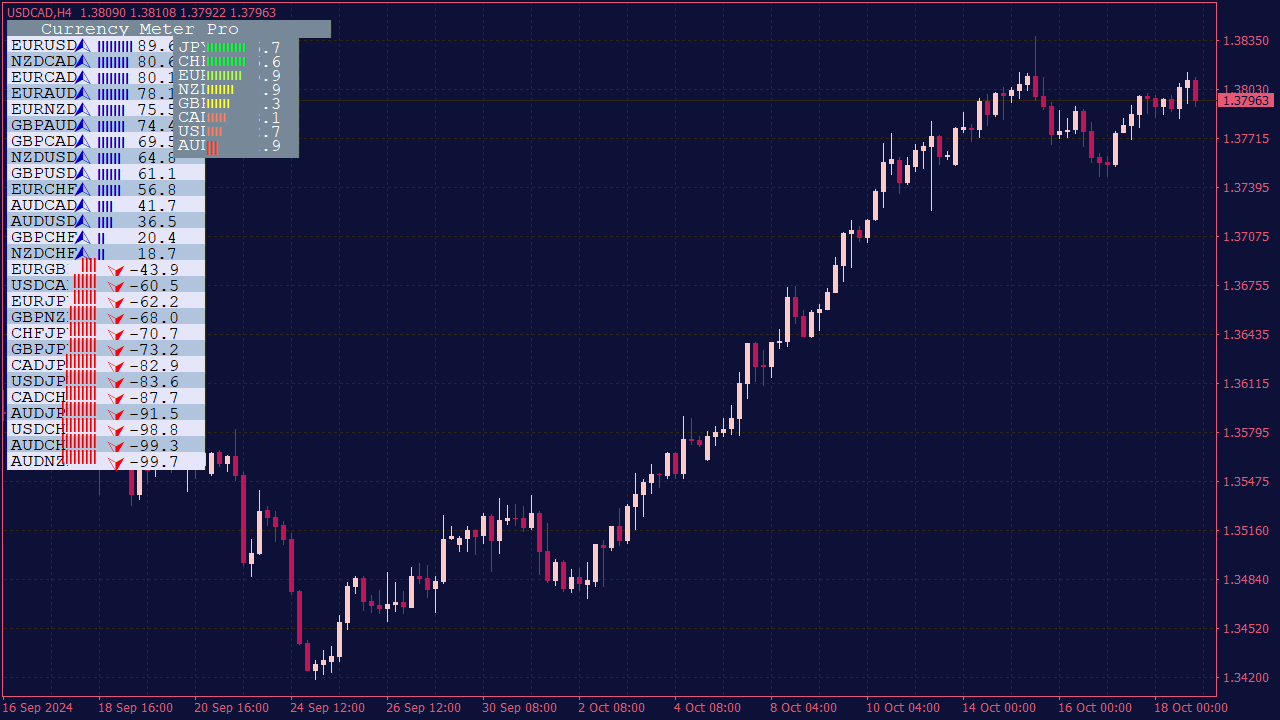Click the blue up arrow beside AUDCAD
The image size is (1280, 720).
coord(84,206)
